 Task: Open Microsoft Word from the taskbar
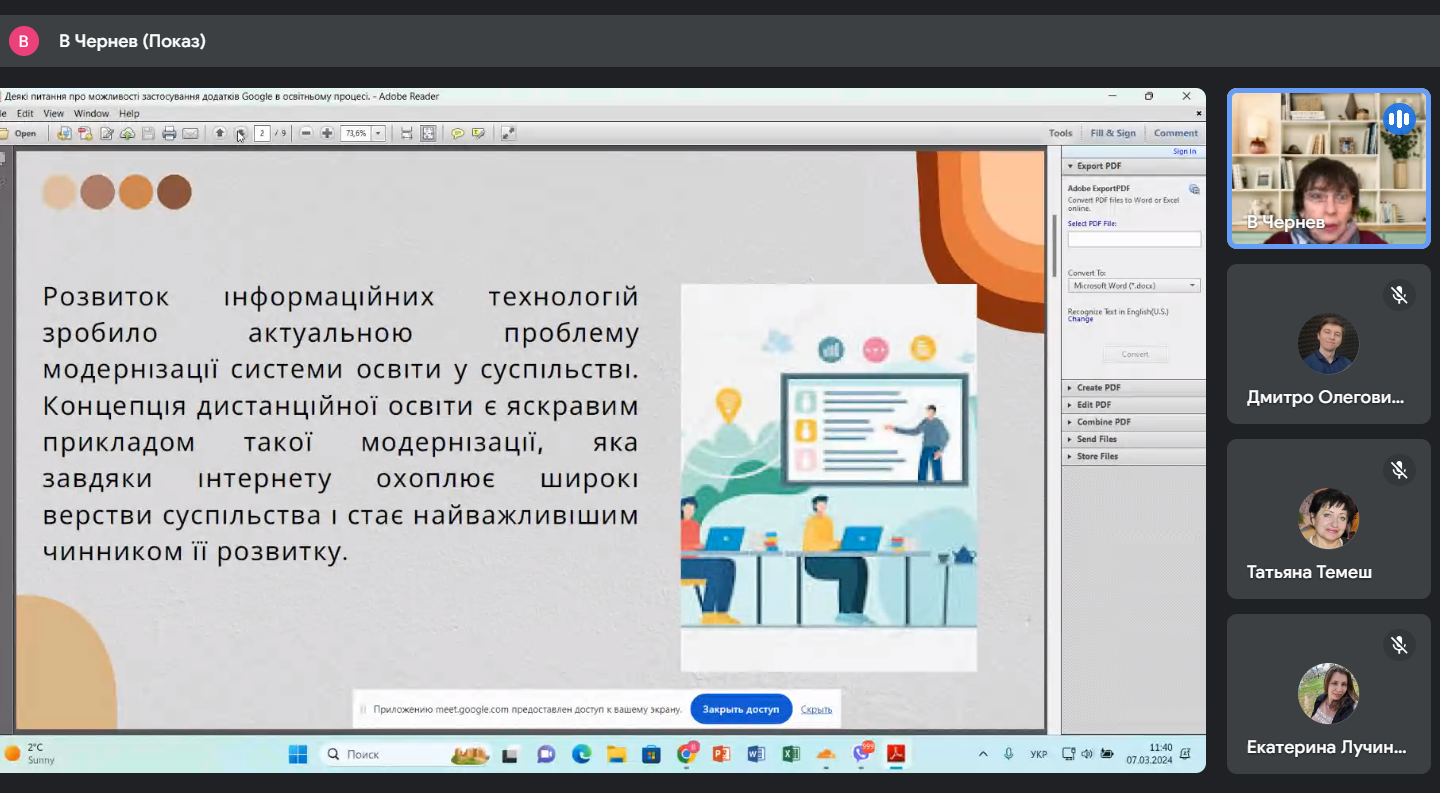pyautogui.click(x=755, y=754)
